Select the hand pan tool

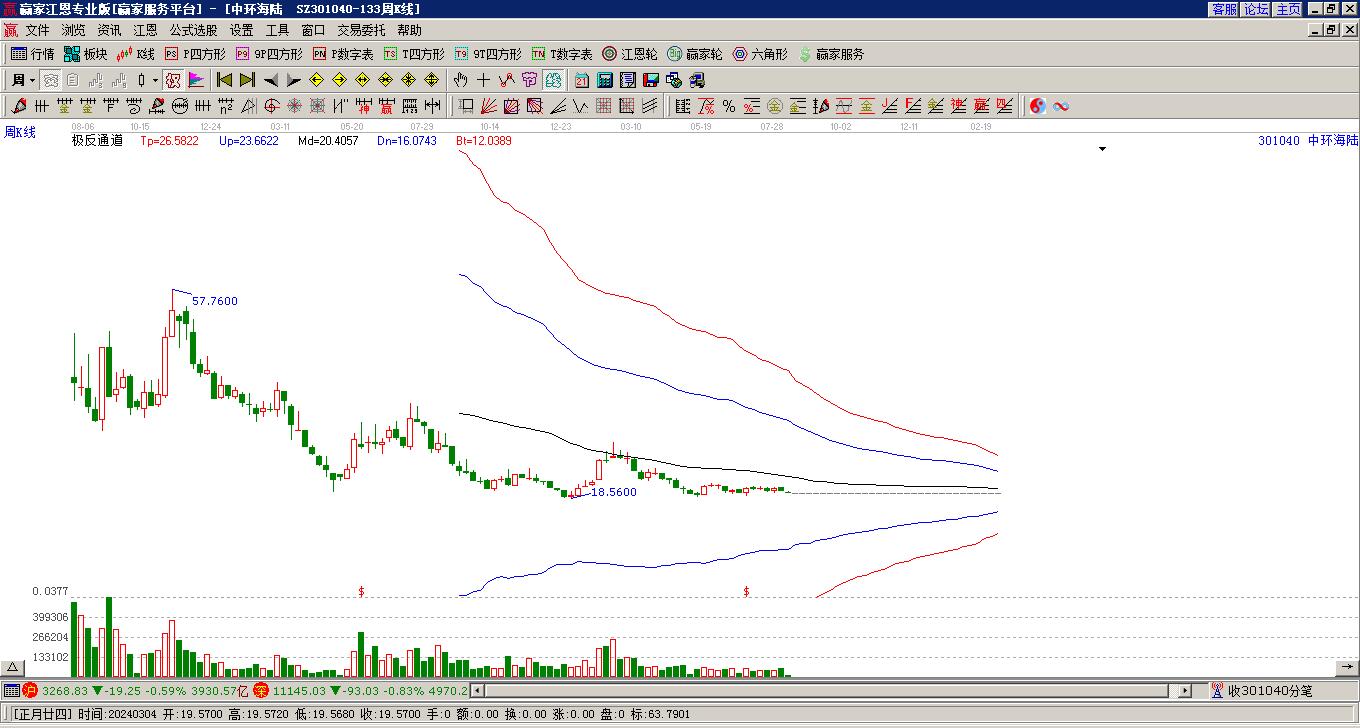(x=460, y=80)
